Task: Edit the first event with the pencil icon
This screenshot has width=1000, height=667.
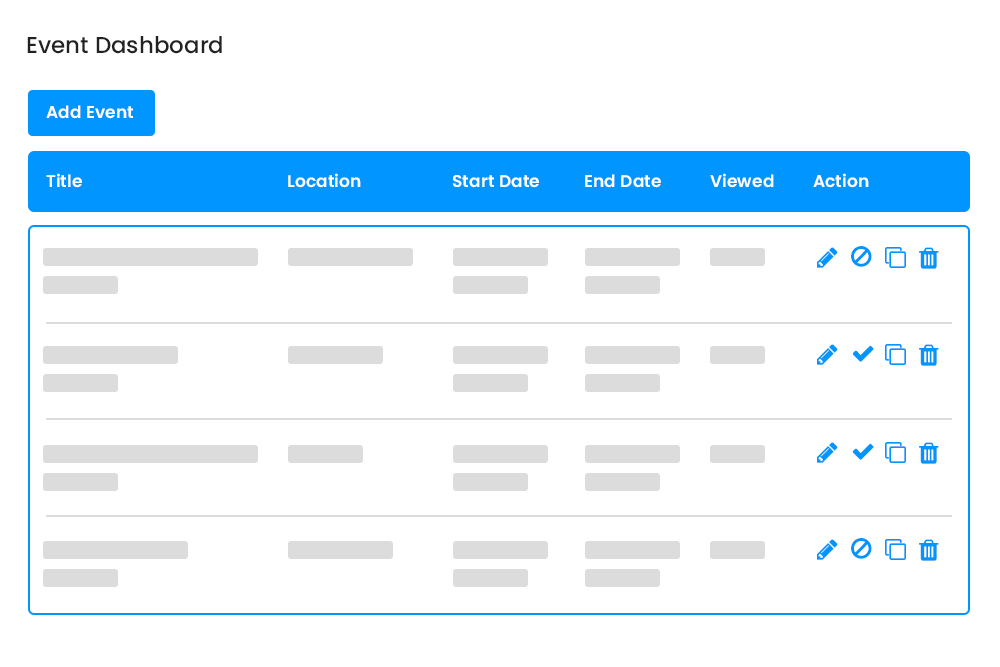Action: 827,257
